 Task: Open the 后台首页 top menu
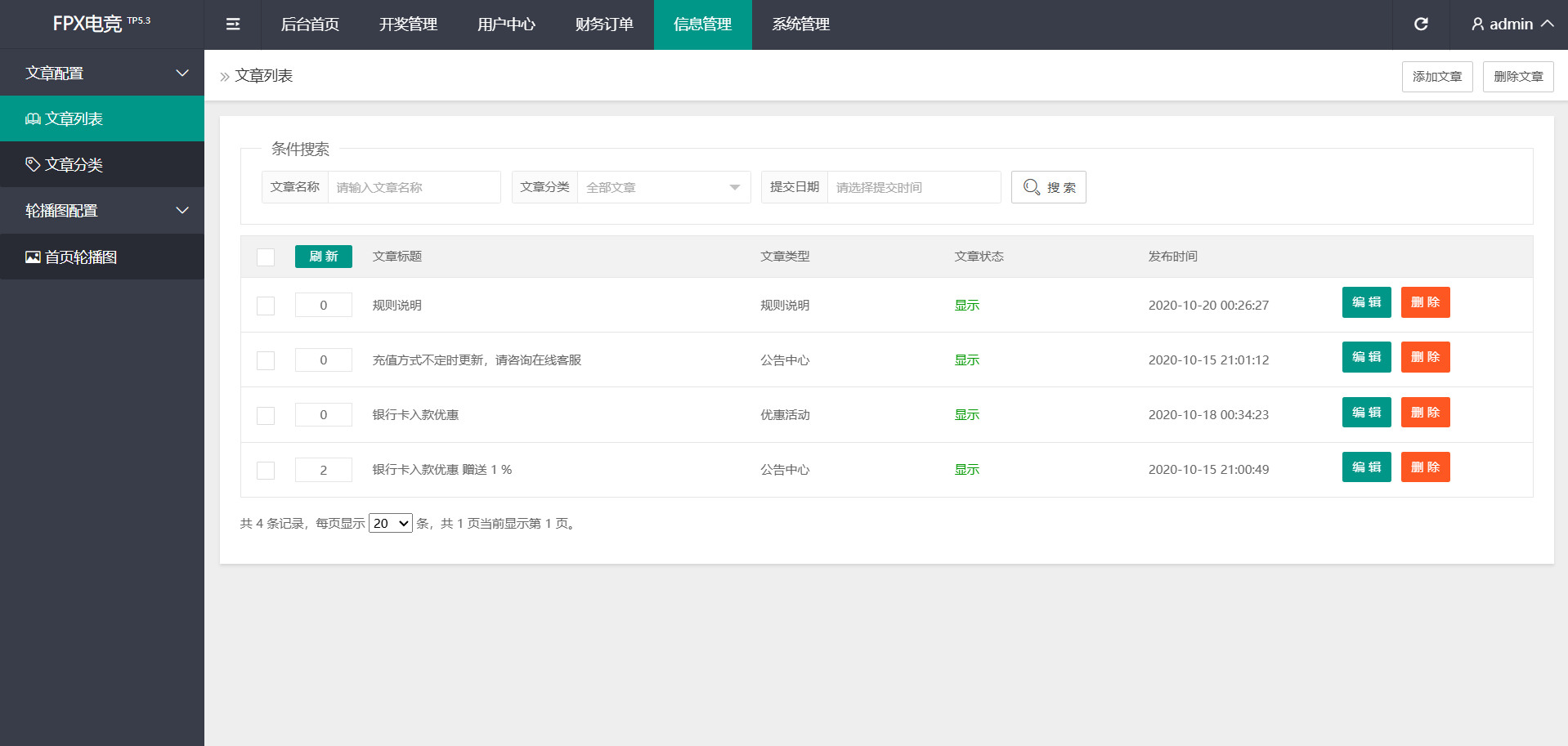pyautogui.click(x=310, y=25)
